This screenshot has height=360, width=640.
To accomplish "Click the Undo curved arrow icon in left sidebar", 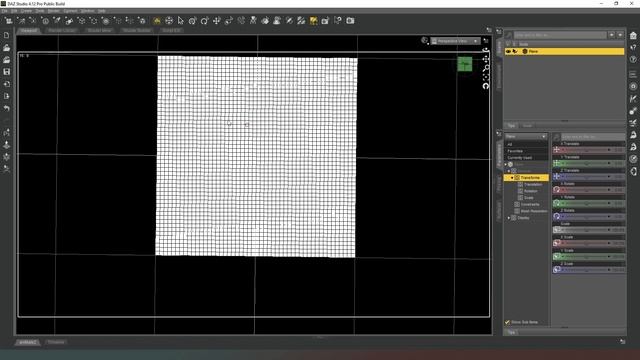I will (7, 108).
